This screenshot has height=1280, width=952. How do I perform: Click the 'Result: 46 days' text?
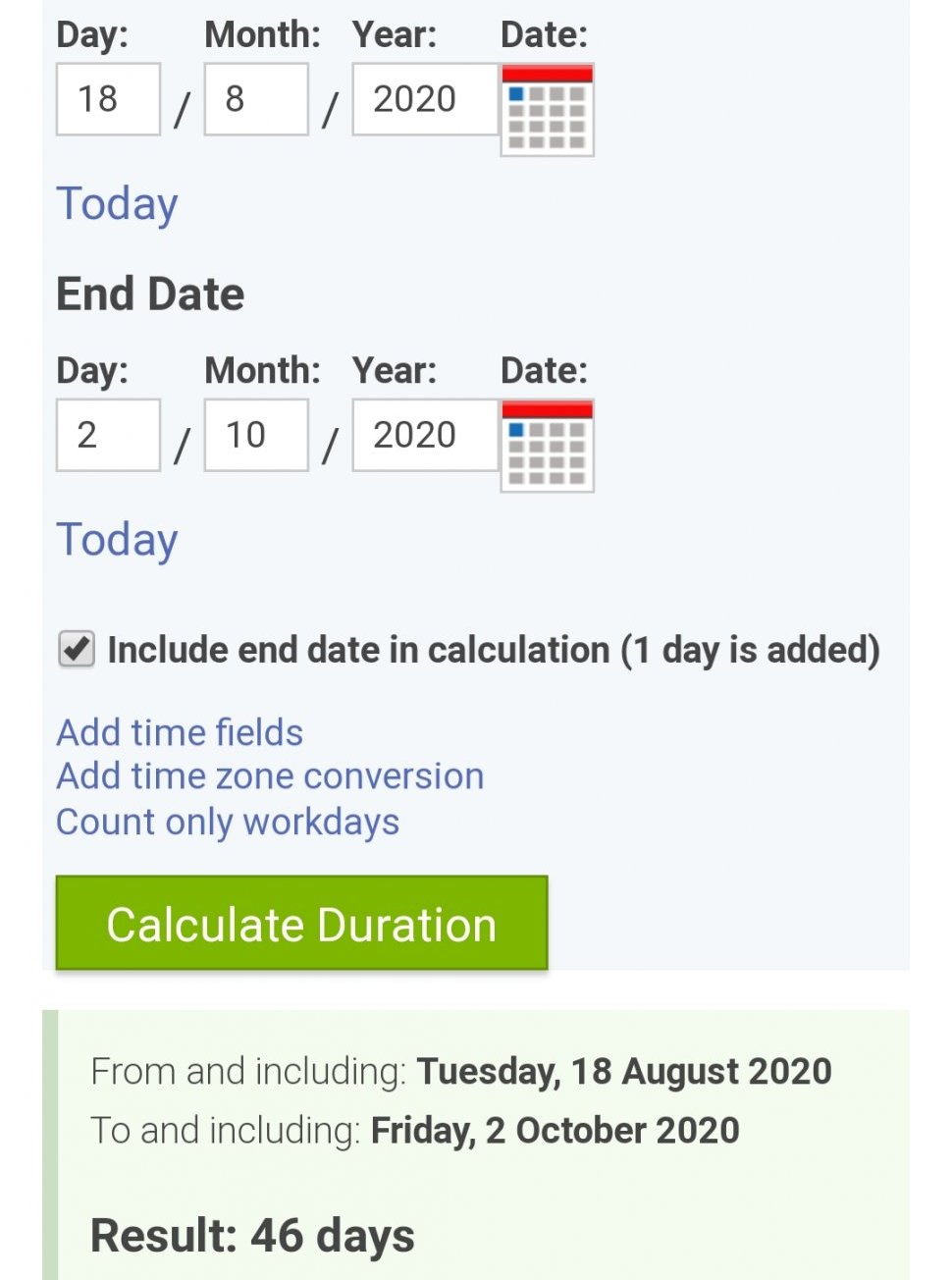pyautogui.click(x=252, y=1236)
